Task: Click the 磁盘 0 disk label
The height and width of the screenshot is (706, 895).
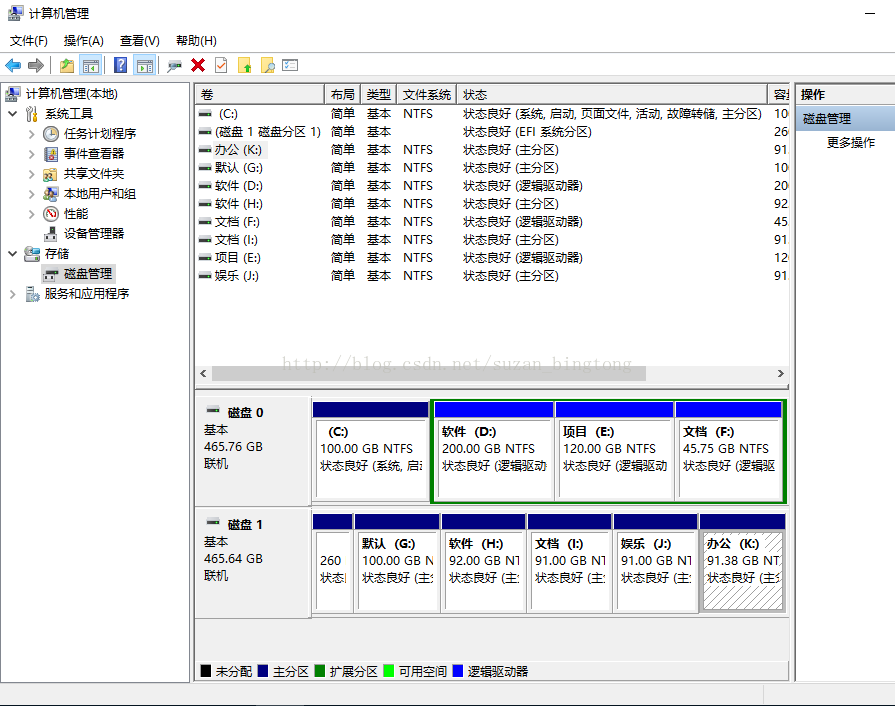Action: click(x=245, y=413)
